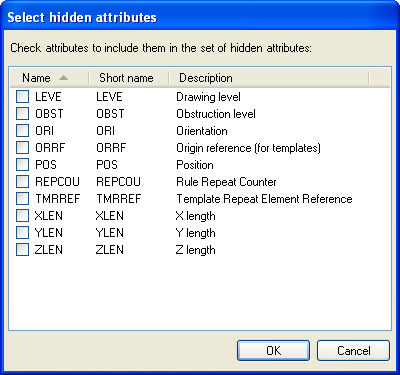The image size is (400, 375).
Task: Select the 'Drawing level' description cell
Action: click(208, 97)
